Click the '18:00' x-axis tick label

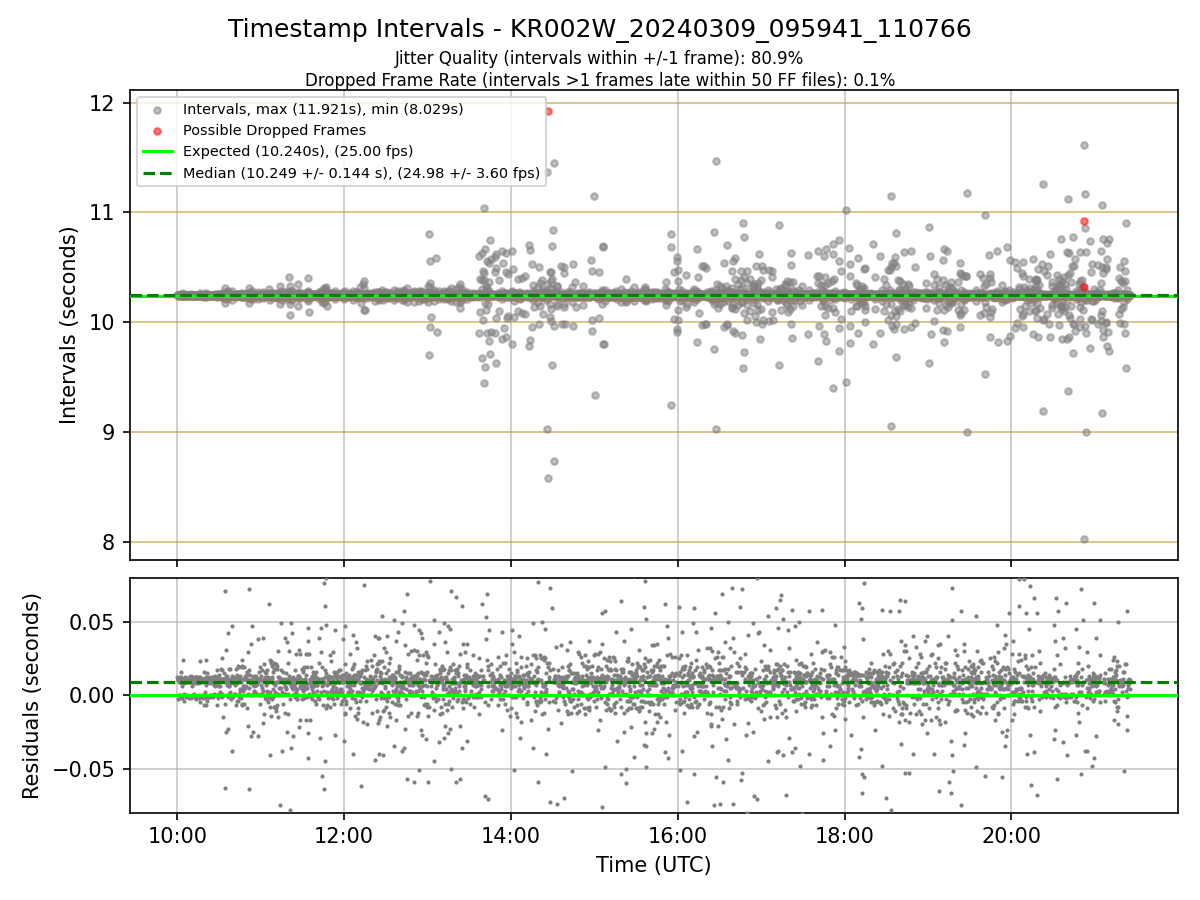pyautogui.click(x=845, y=834)
